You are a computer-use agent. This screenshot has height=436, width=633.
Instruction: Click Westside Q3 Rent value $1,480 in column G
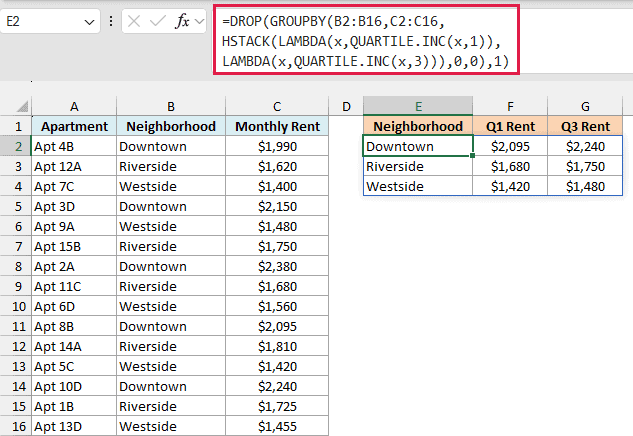pos(585,186)
